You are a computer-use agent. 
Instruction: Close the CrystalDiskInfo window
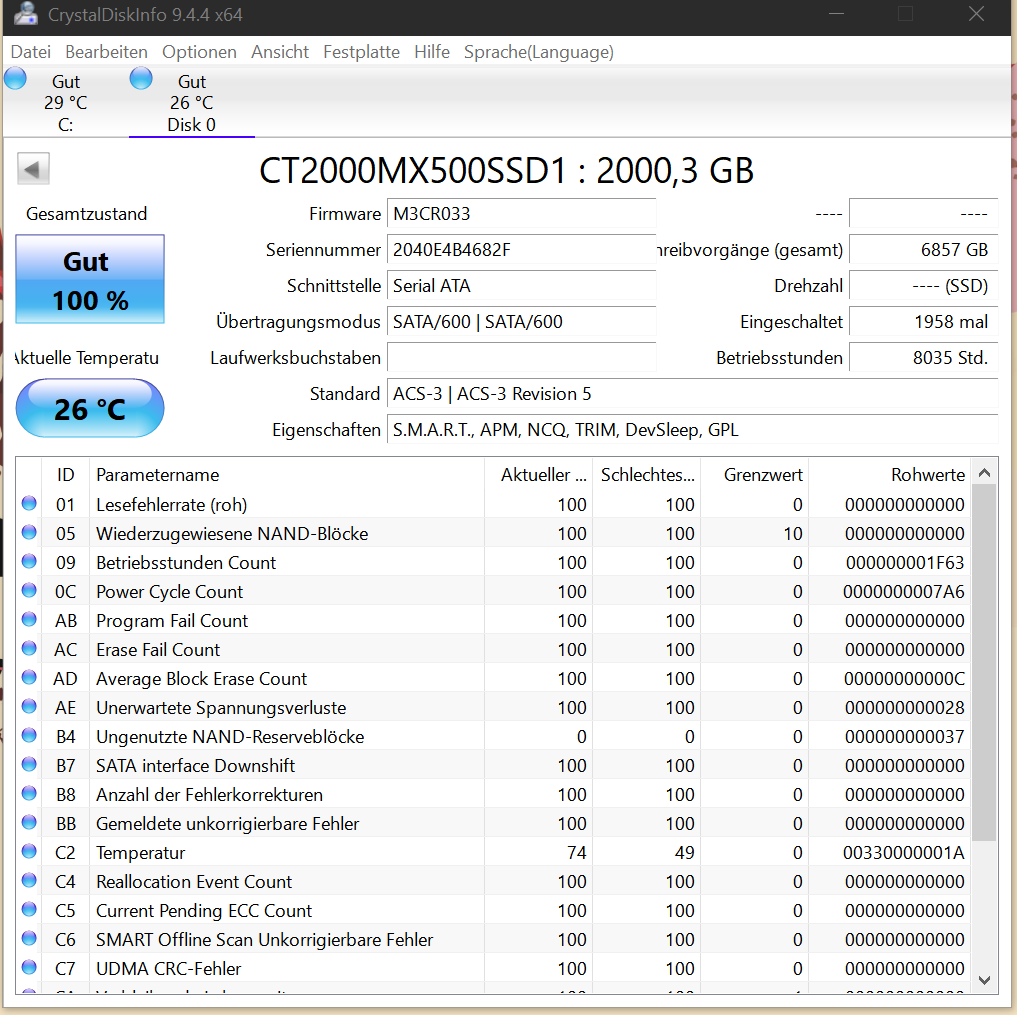pos(976,14)
